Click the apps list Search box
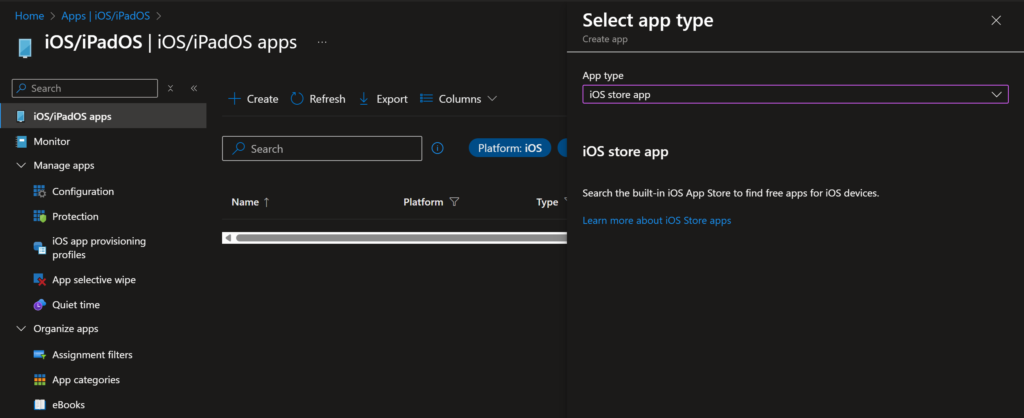Viewport: 1024px width, 418px height. coord(322,148)
